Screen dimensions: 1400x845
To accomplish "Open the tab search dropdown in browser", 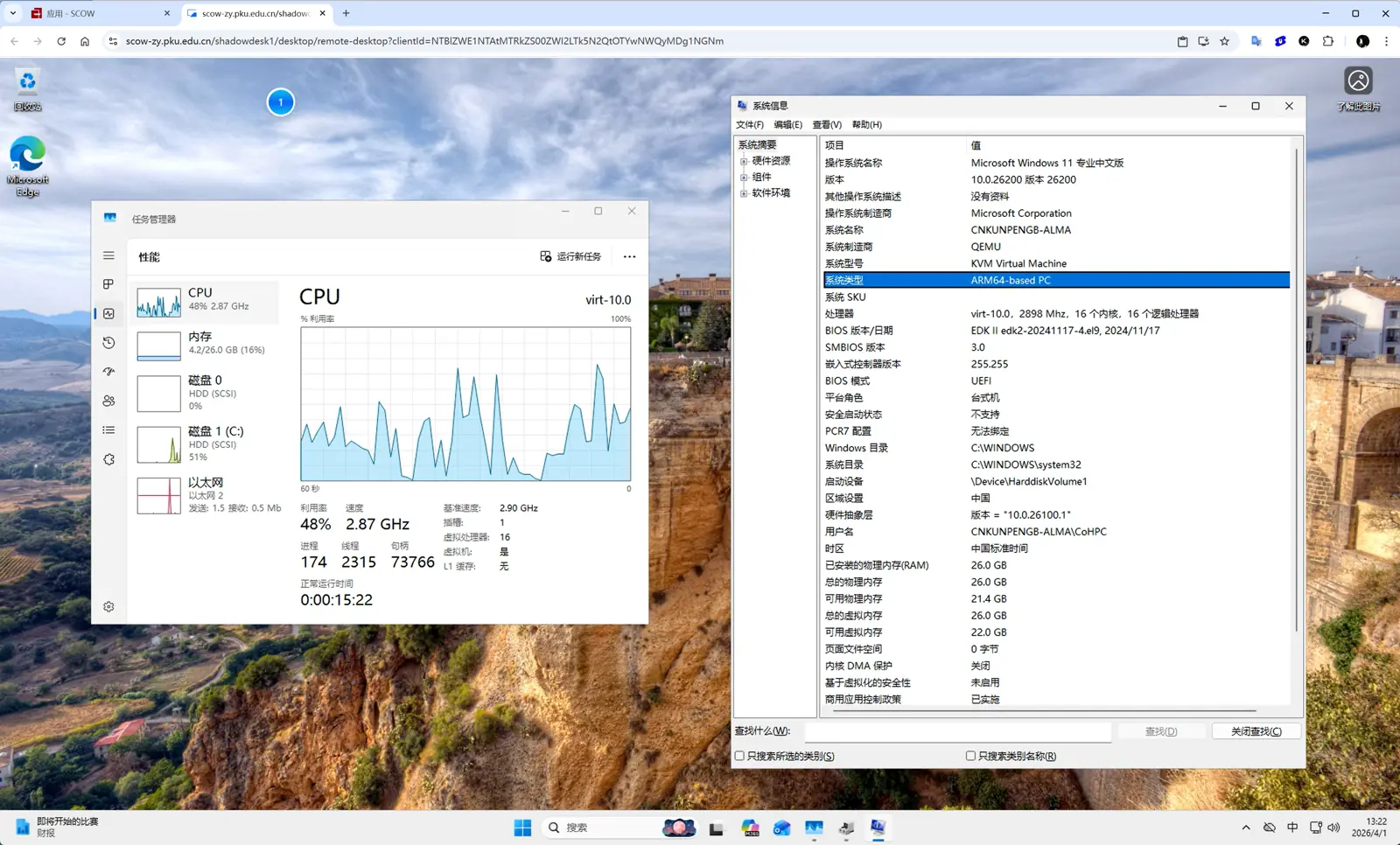I will click(x=13, y=13).
